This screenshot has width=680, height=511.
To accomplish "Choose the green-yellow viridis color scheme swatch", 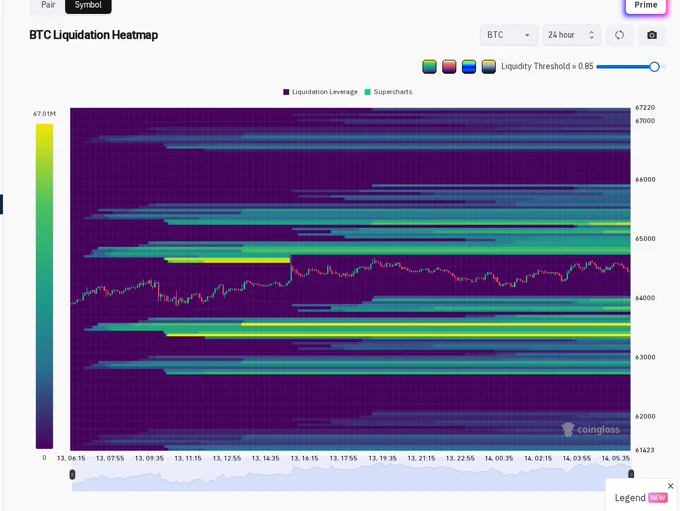I will point(429,66).
